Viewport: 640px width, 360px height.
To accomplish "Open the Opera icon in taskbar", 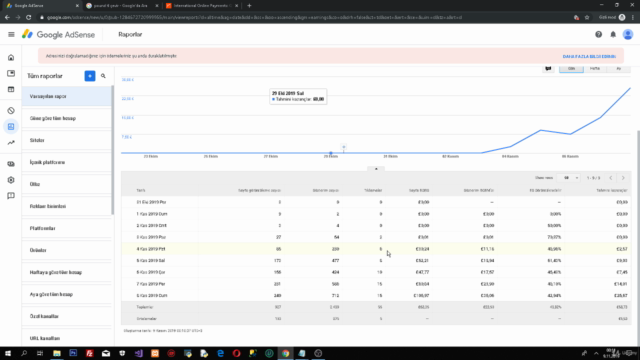I will [236, 353].
